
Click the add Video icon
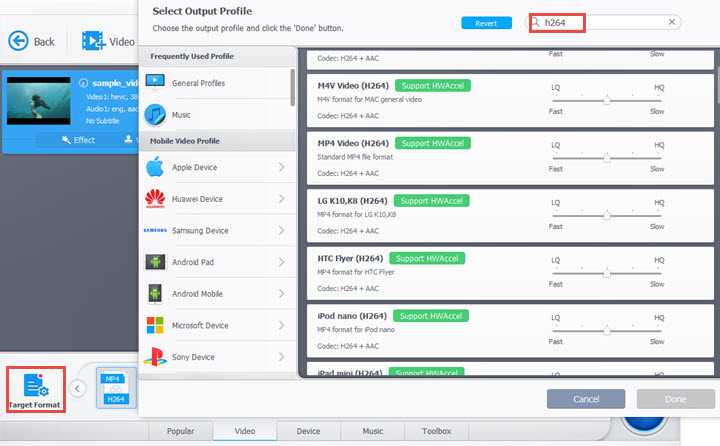click(93, 41)
